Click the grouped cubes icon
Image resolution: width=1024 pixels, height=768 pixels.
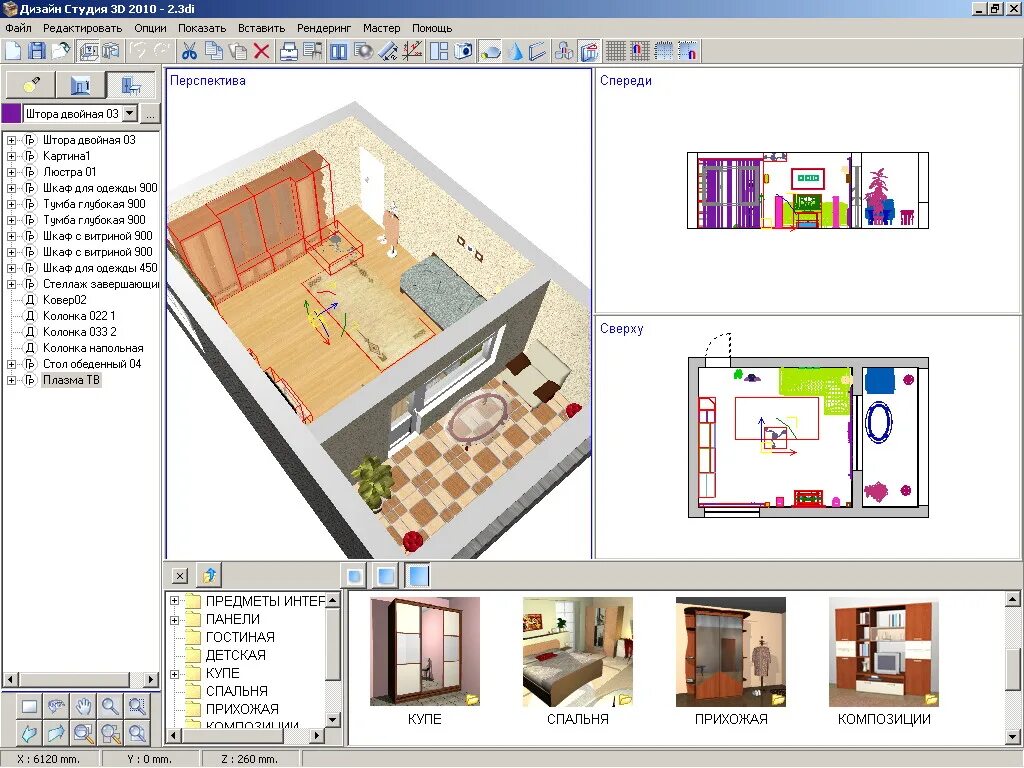point(565,50)
